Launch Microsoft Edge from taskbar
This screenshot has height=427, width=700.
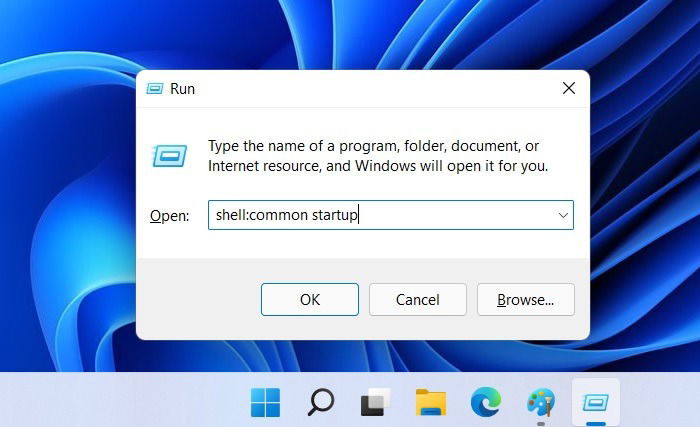(486, 402)
